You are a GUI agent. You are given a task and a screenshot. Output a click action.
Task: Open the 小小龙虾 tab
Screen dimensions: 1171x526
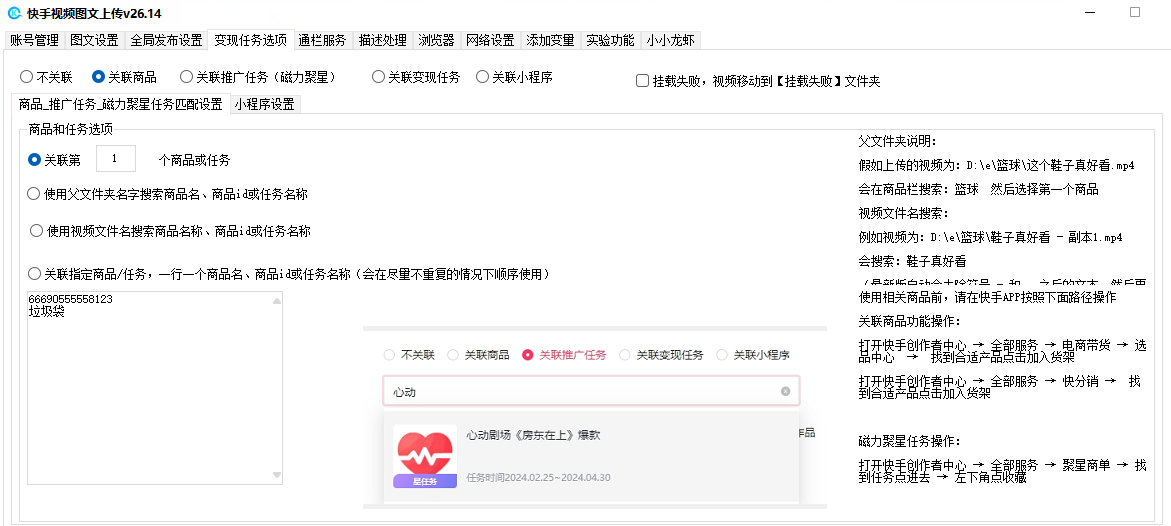click(671, 40)
